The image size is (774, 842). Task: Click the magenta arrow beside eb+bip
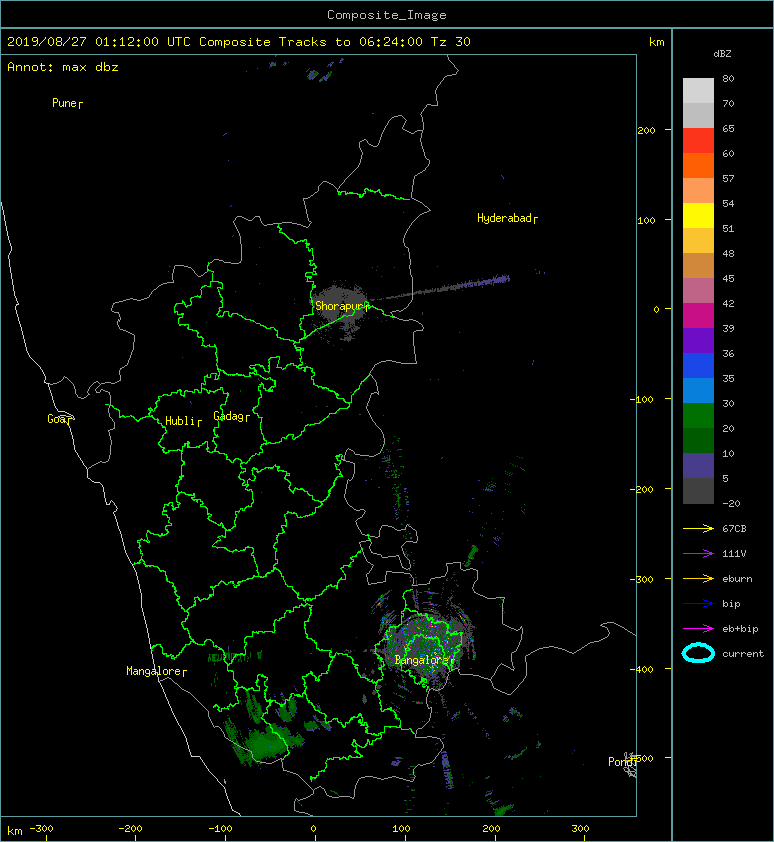coord(698,628)
